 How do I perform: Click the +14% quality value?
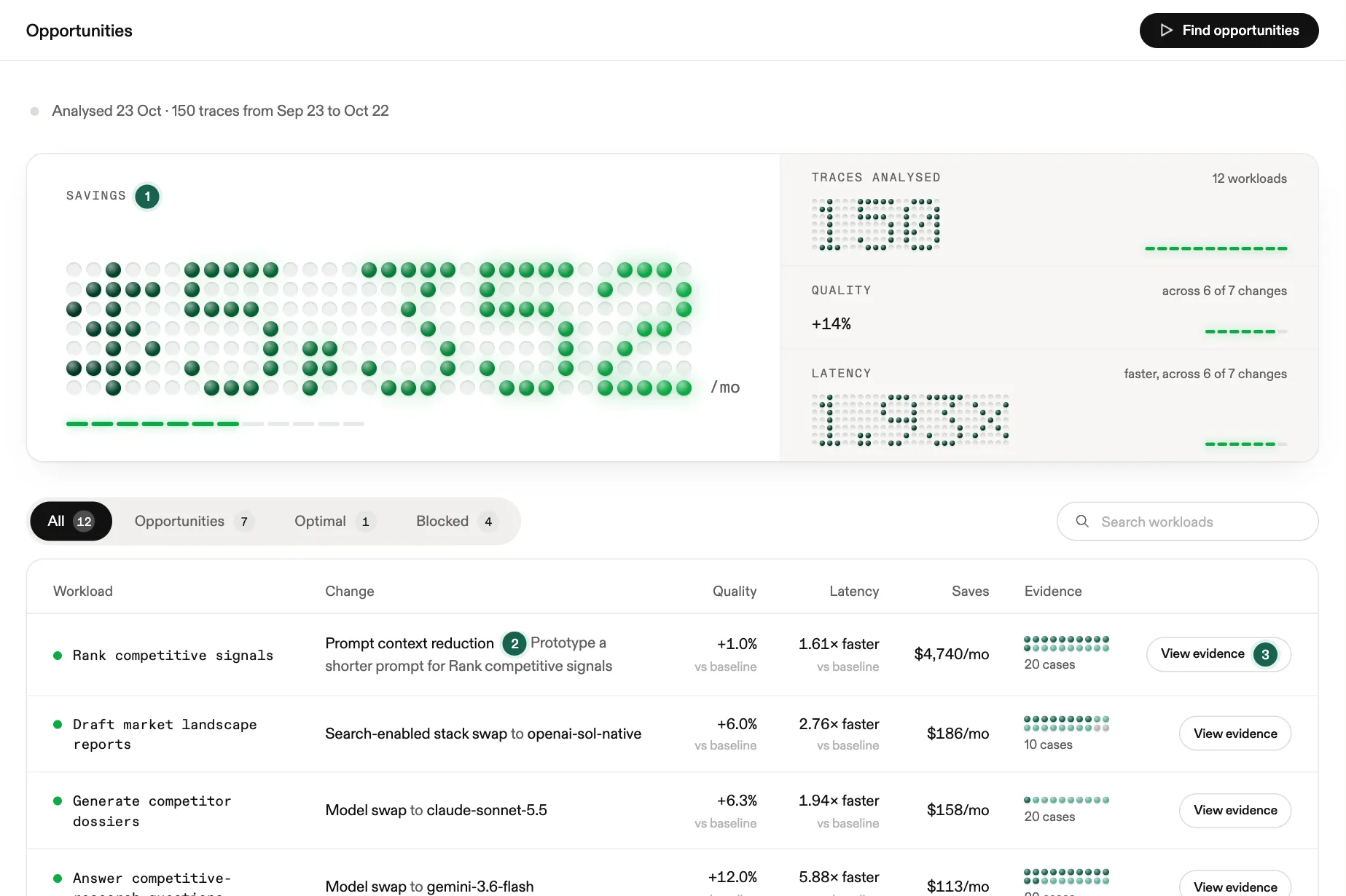click(832, 324)
